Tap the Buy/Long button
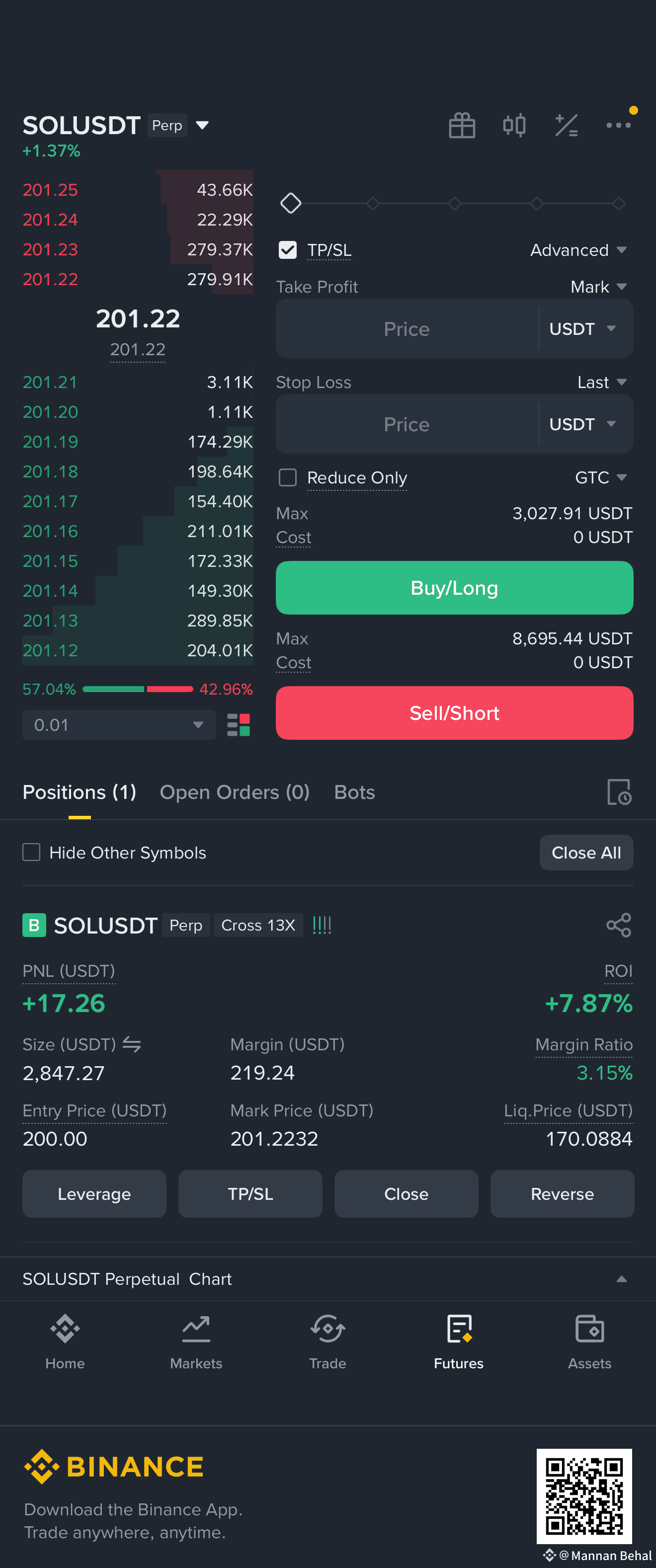The height and width of the screenshot is (1568, 656). pyautogui.click(x=454, y=588)
